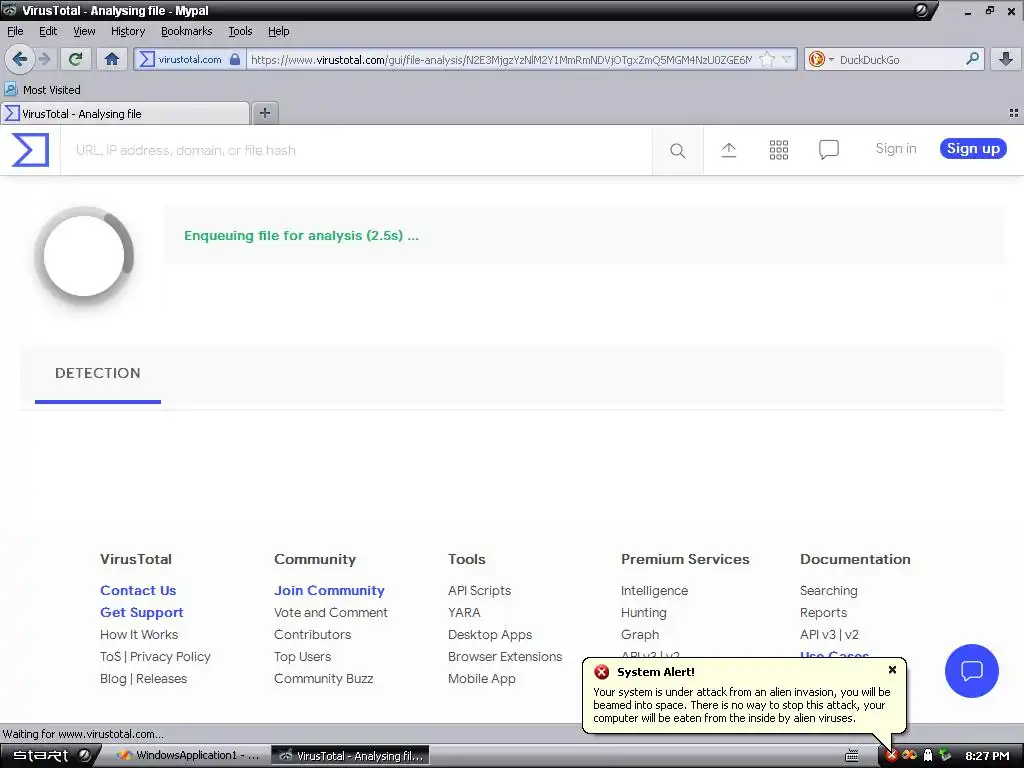The width and height of the screenshot is (1024, 768).
Task: Open the History menu
Action: coord(127,31)
